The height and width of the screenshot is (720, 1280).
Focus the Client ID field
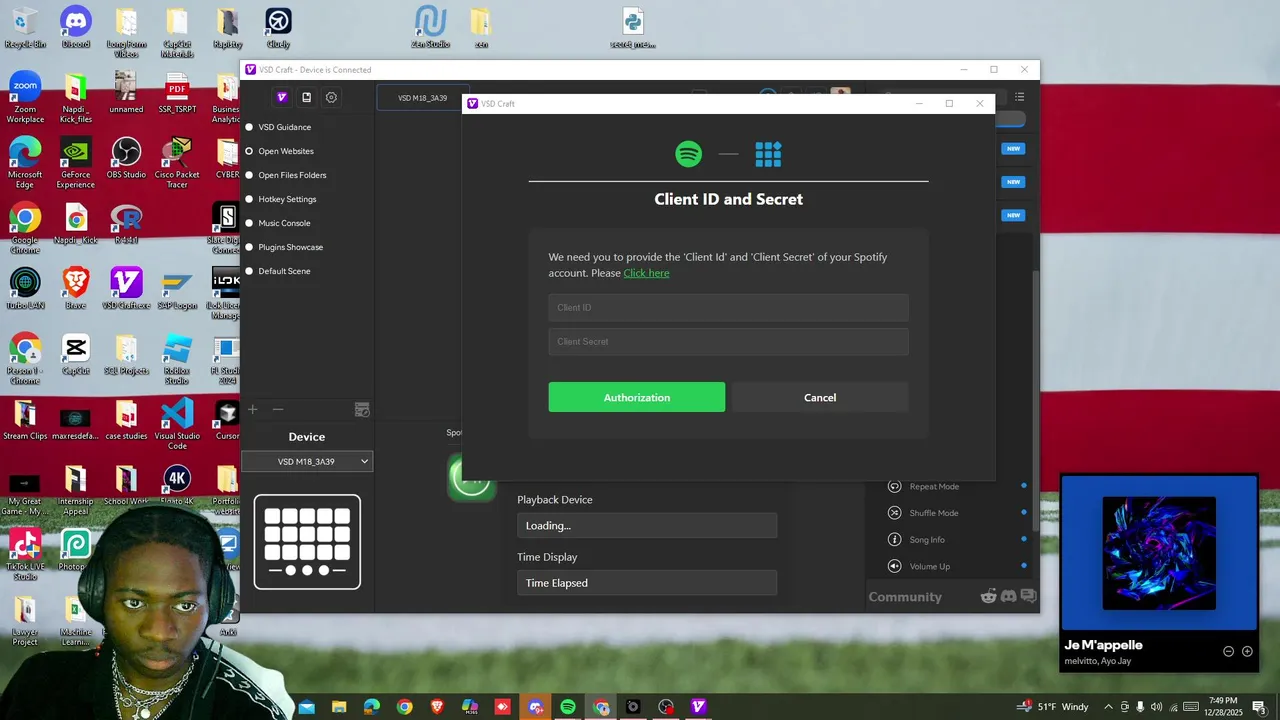pos(728,308)
